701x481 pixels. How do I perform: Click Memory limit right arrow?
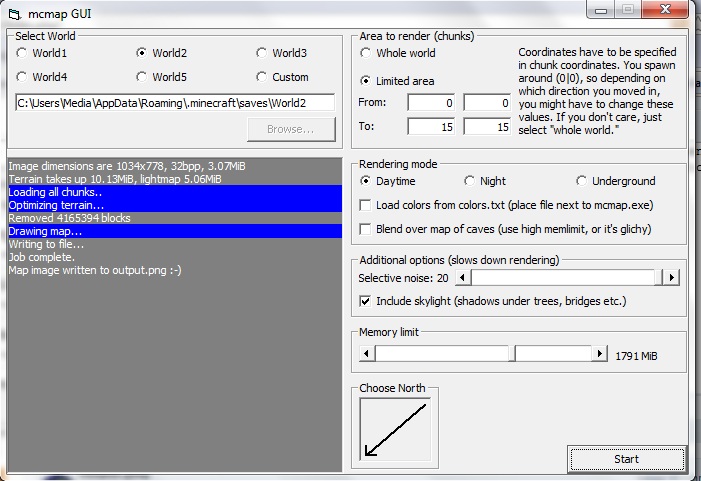point(599,354)
